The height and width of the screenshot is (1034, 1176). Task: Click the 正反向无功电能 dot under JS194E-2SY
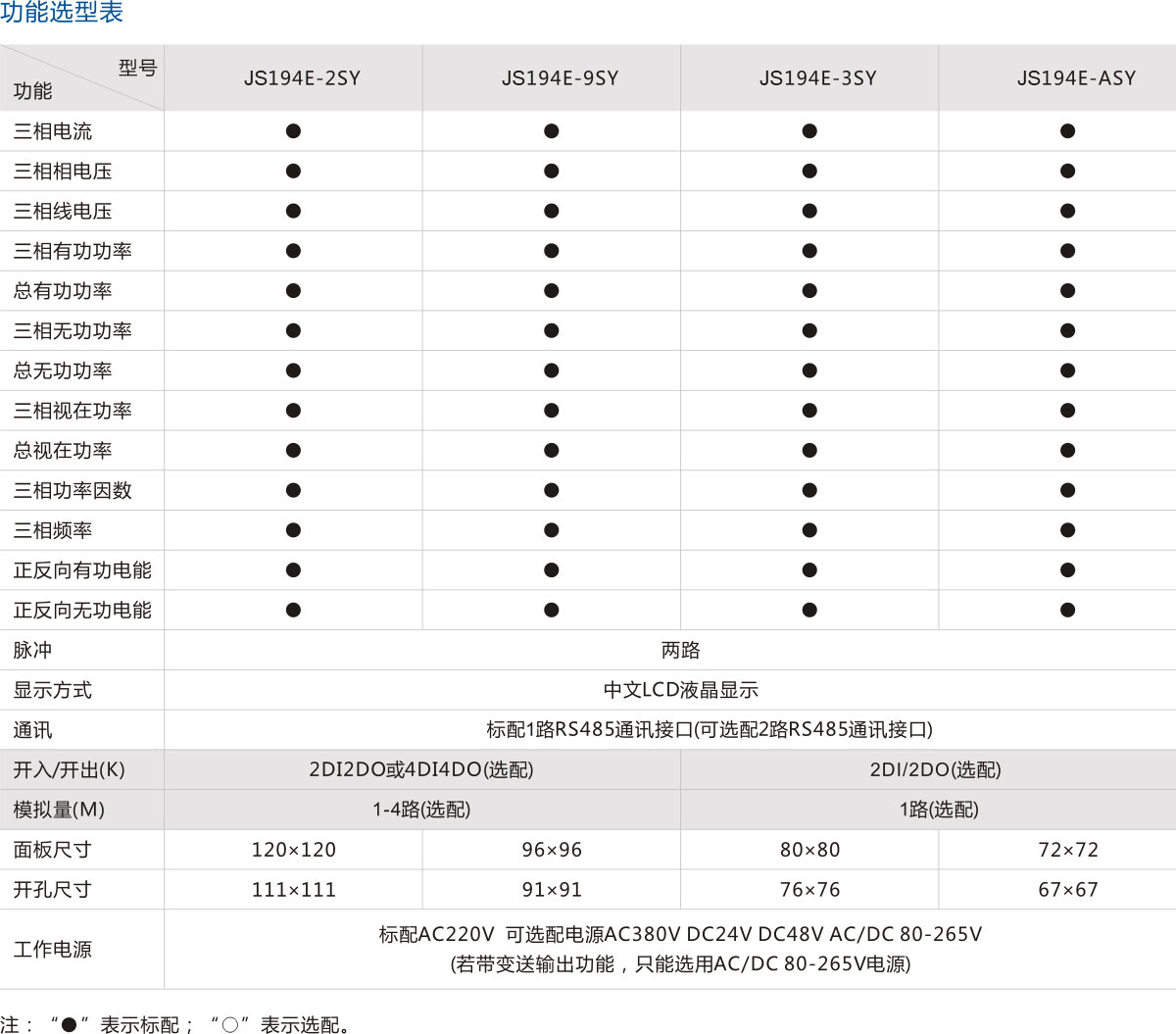click(x=293, y=610)
